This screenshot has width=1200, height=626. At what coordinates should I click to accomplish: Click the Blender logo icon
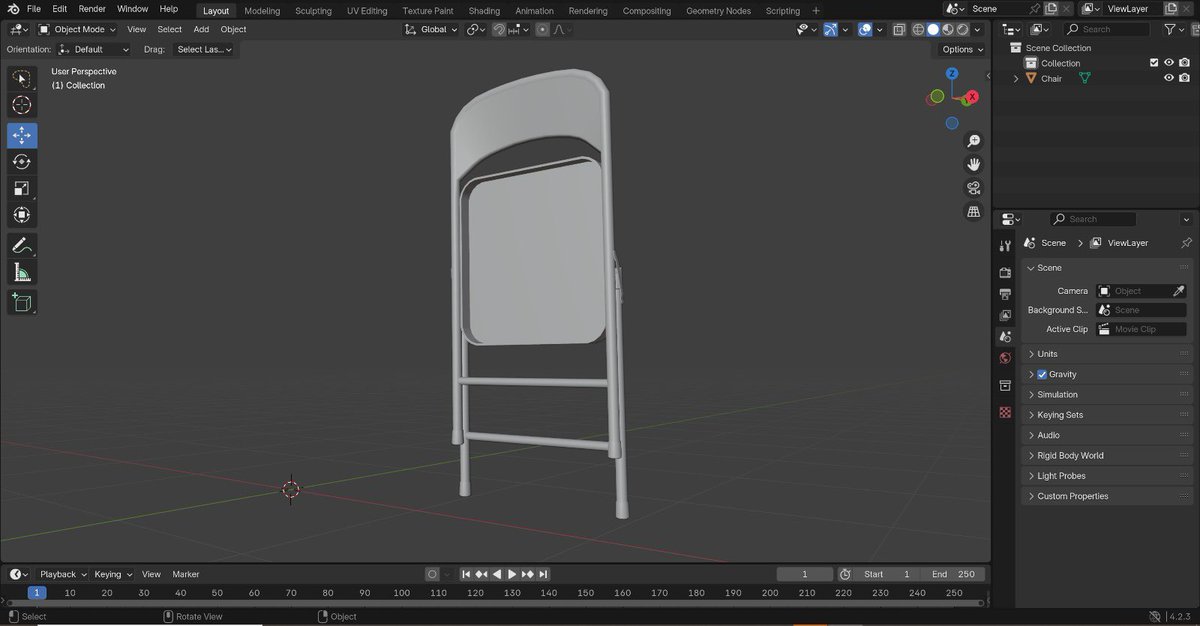13,9
